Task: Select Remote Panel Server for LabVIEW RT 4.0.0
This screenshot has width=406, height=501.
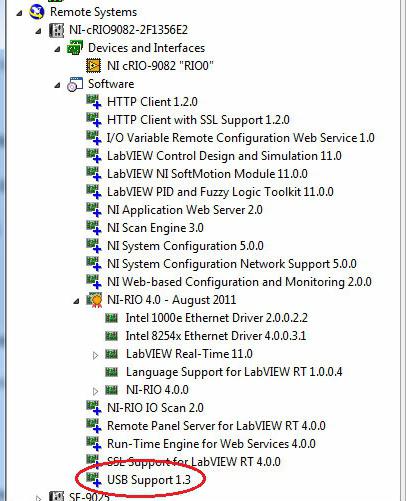Action: [216, 426]
